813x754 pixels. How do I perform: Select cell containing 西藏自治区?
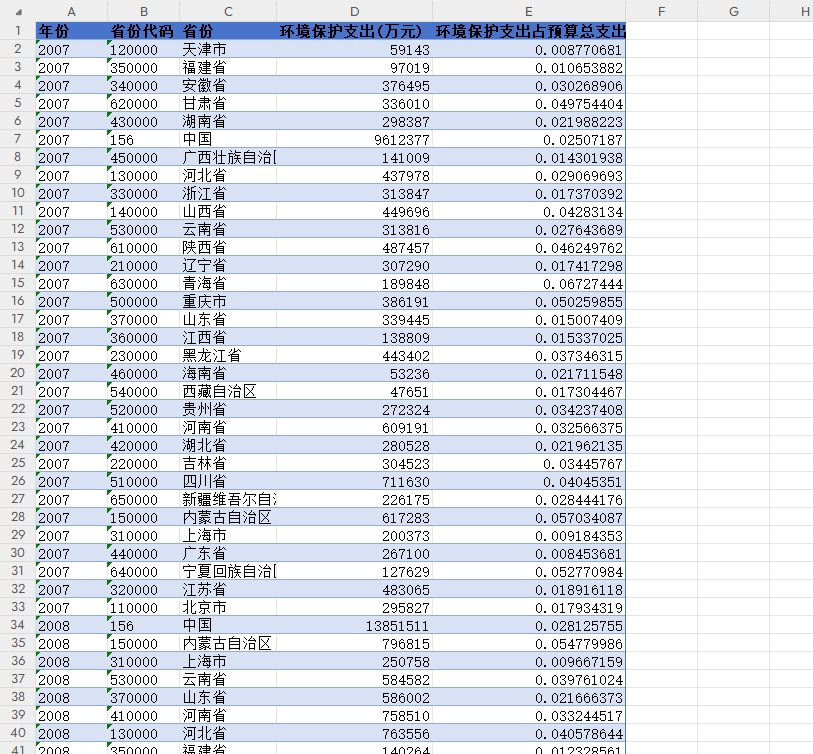click(x=228, y=391)
